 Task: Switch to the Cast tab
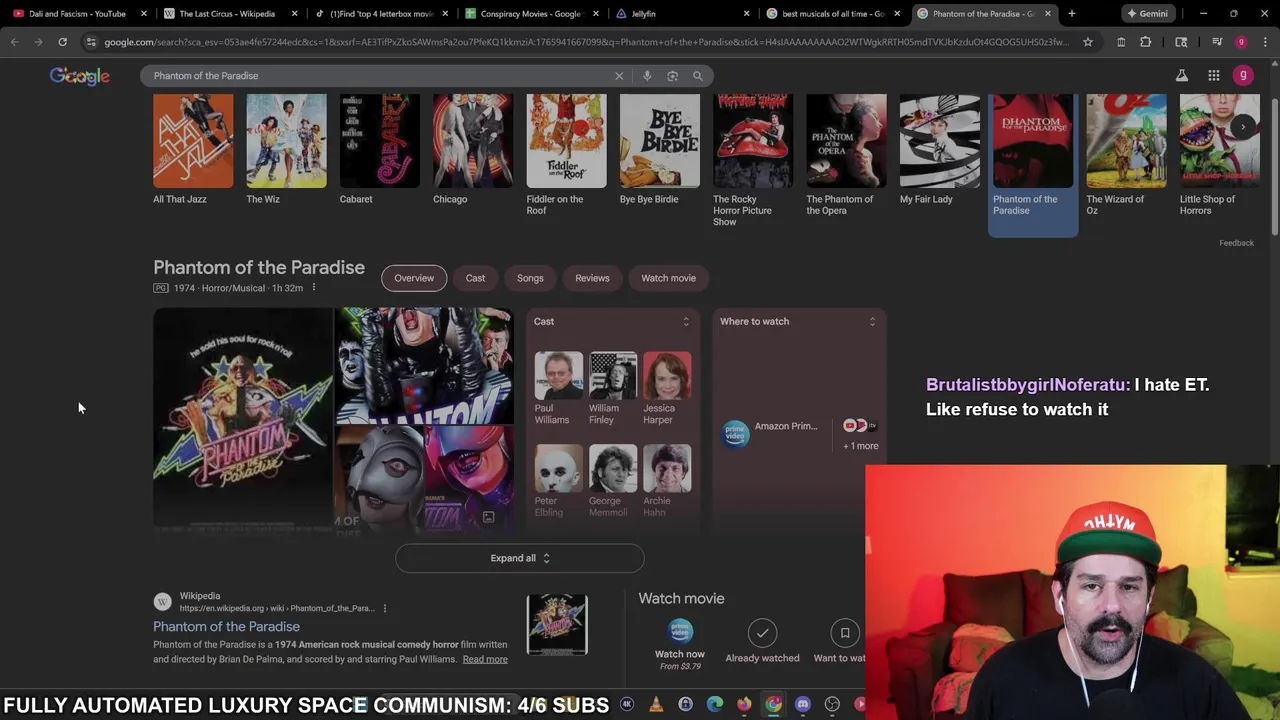click(475, 278)
